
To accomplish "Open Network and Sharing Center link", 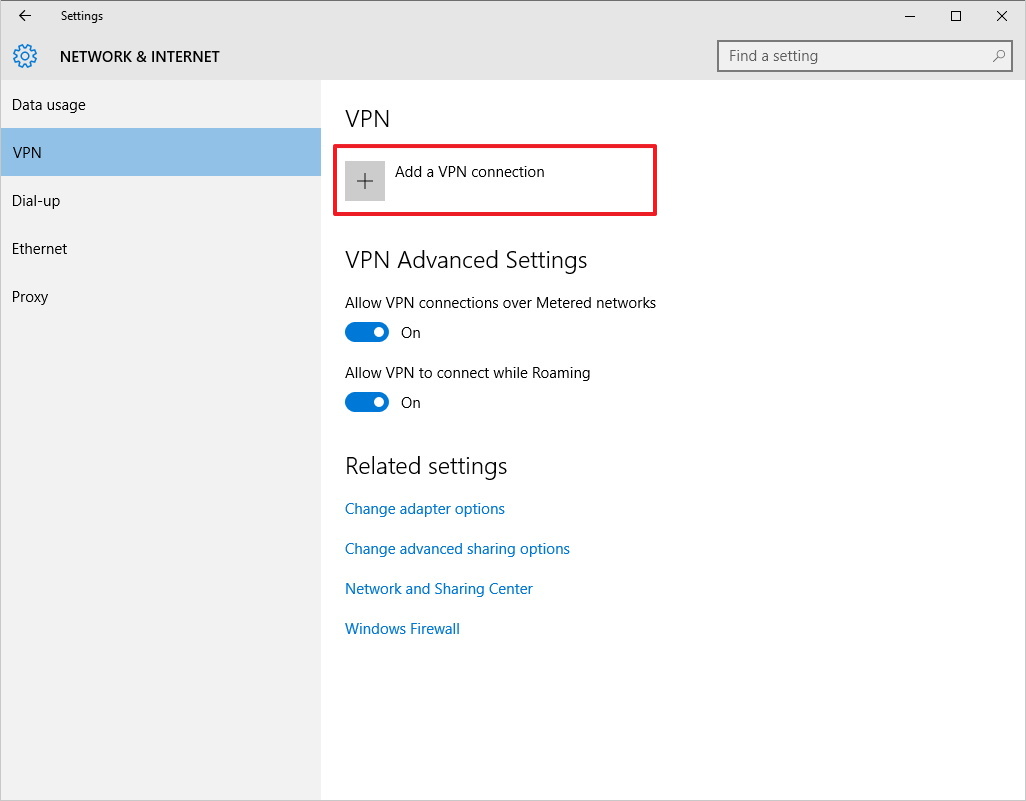I will coord(439,589).
